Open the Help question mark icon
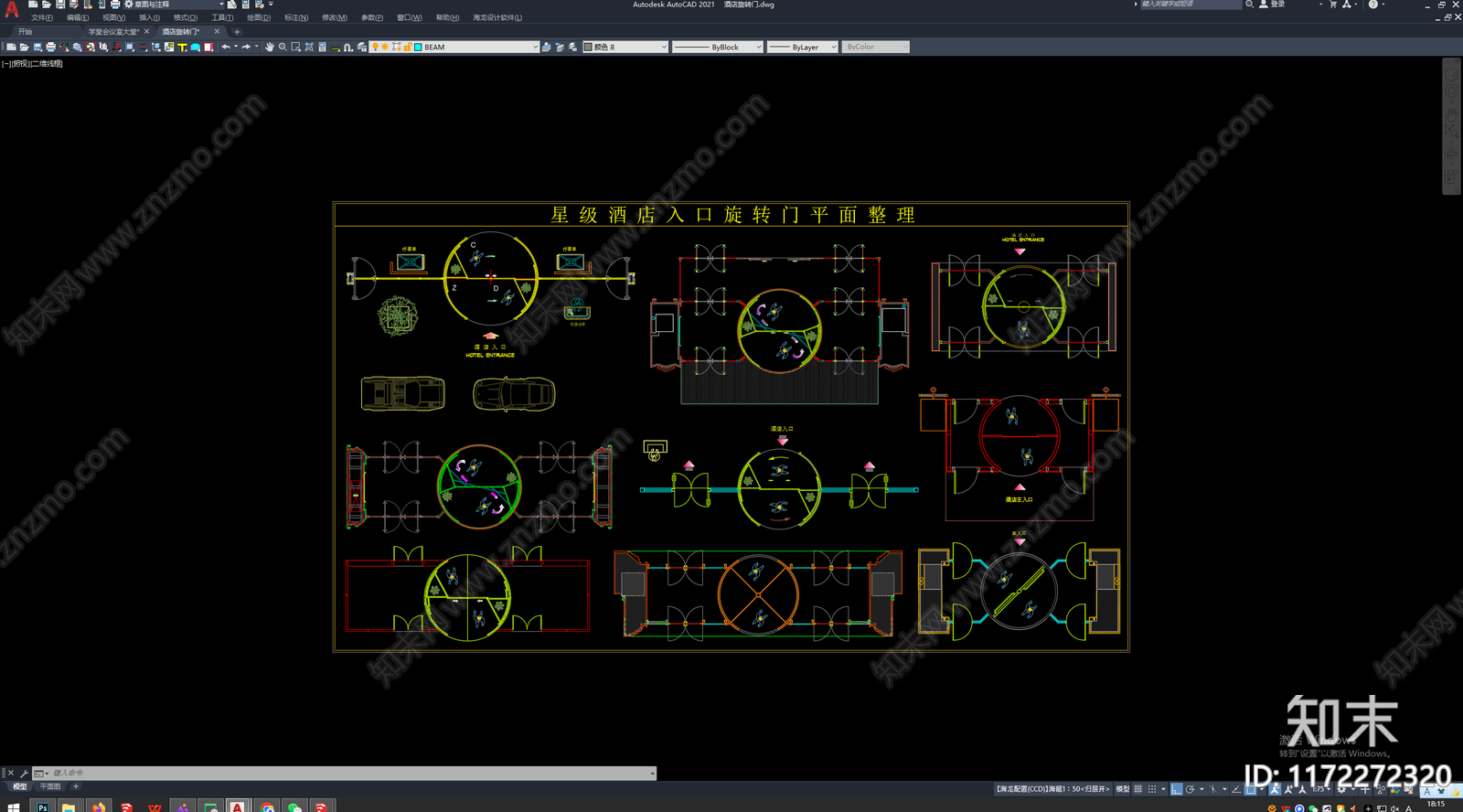The width and height of the screenshot is (1463, 812). coord(1373,5)
